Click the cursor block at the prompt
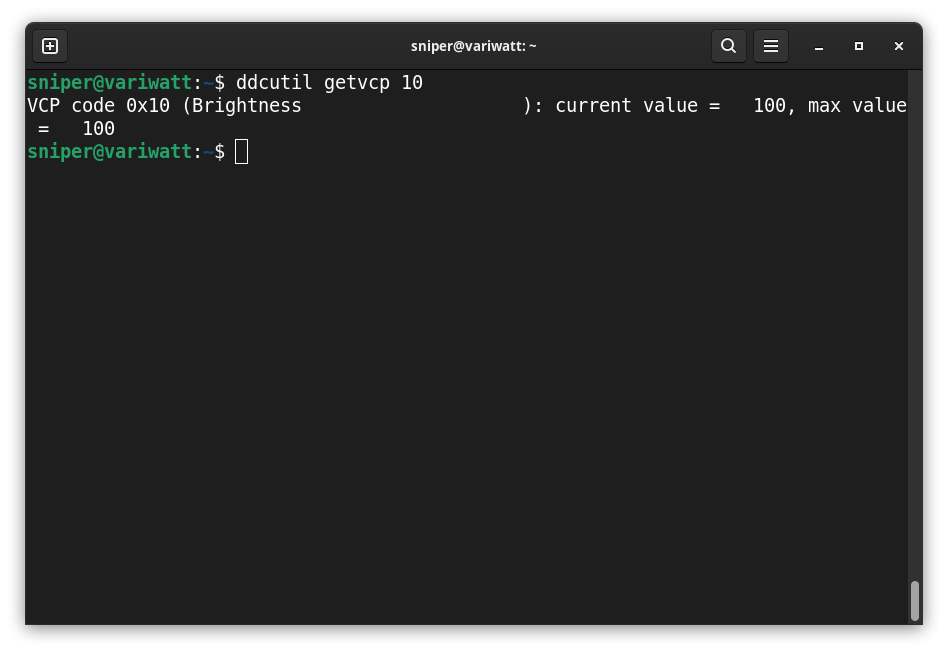This screenshot has width=948, height=653. tap(241, 152)
